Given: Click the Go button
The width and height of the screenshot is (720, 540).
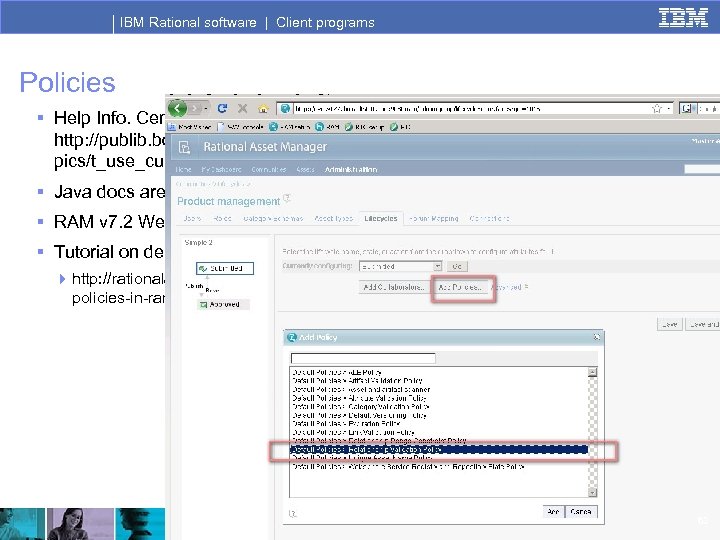Looking at the screenshot, I should pyautogui.click(x=457, y=266).
